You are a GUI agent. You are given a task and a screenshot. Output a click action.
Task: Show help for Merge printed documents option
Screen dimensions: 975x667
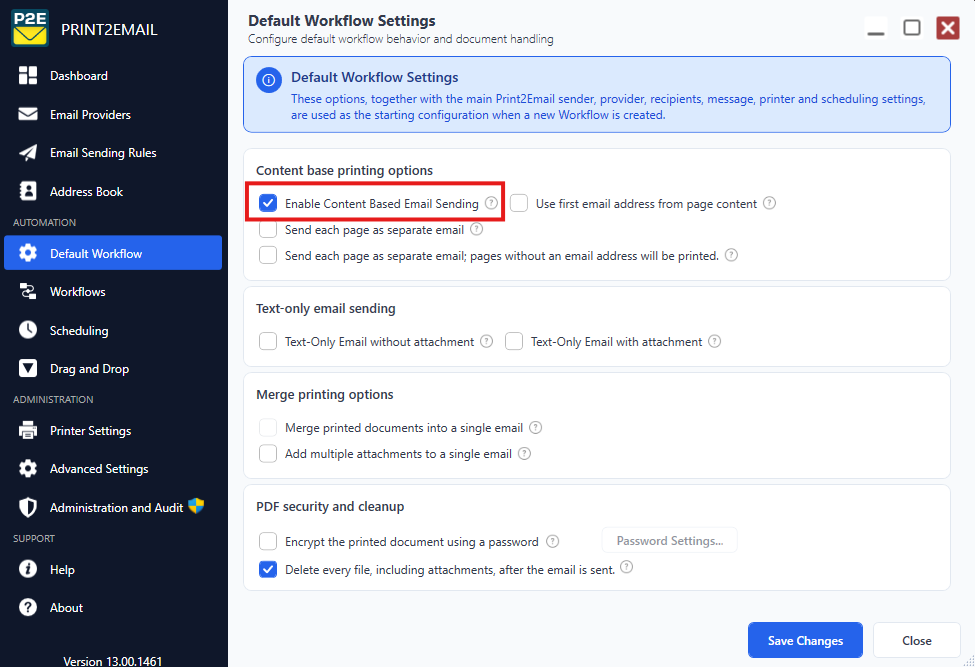[x=535, y=427]
